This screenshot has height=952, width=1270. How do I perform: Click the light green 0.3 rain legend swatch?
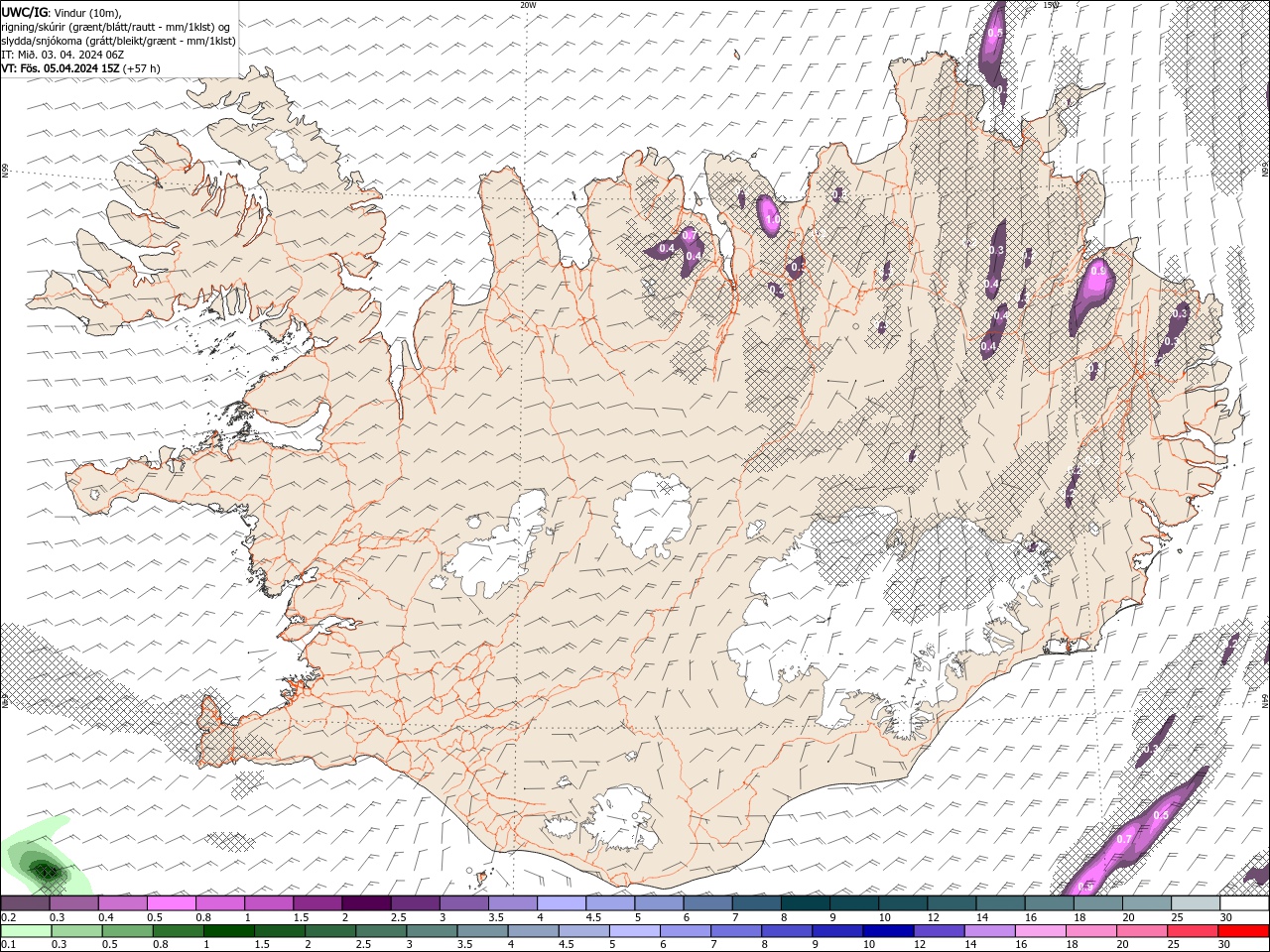pyautogui.click(x=76, y=931)
